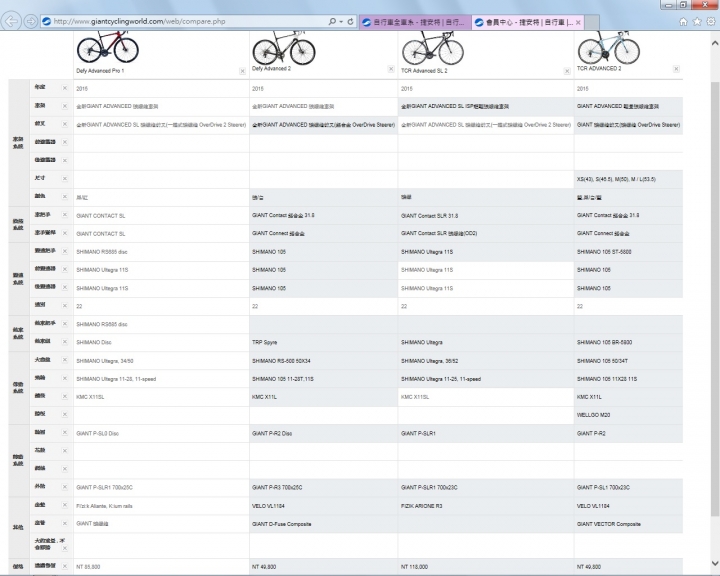Remove the 年度 row showing 2015

pyautogui.click(x=65, y=88)
